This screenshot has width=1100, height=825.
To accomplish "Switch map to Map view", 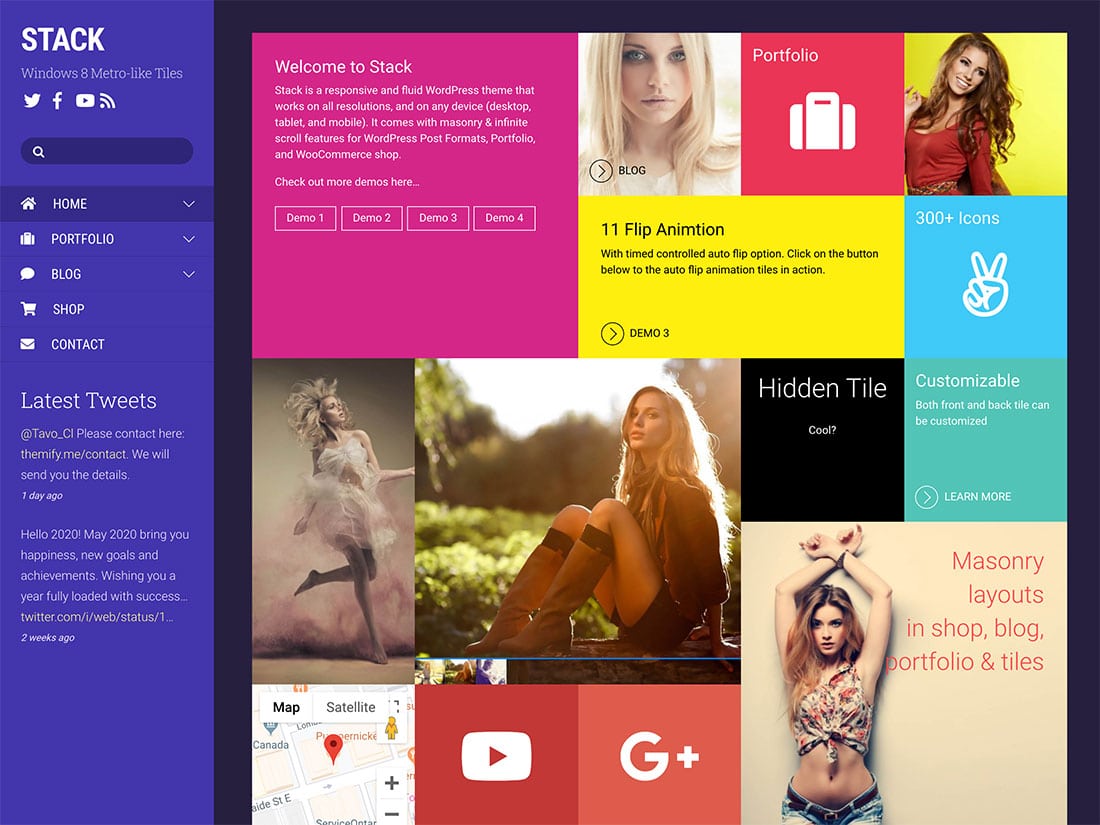I will (286, 707).
